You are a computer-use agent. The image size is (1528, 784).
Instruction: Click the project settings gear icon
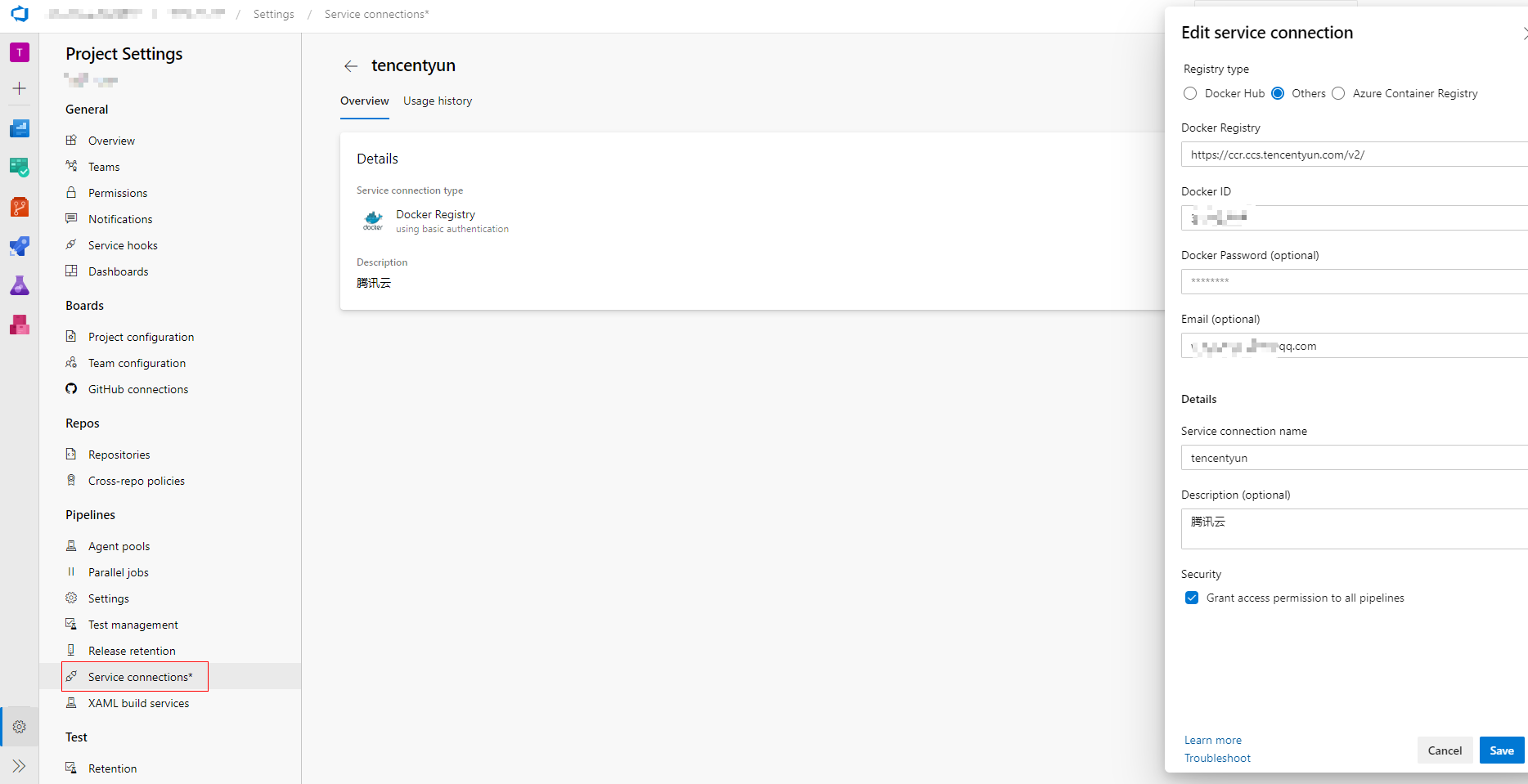tap(20, 727)
